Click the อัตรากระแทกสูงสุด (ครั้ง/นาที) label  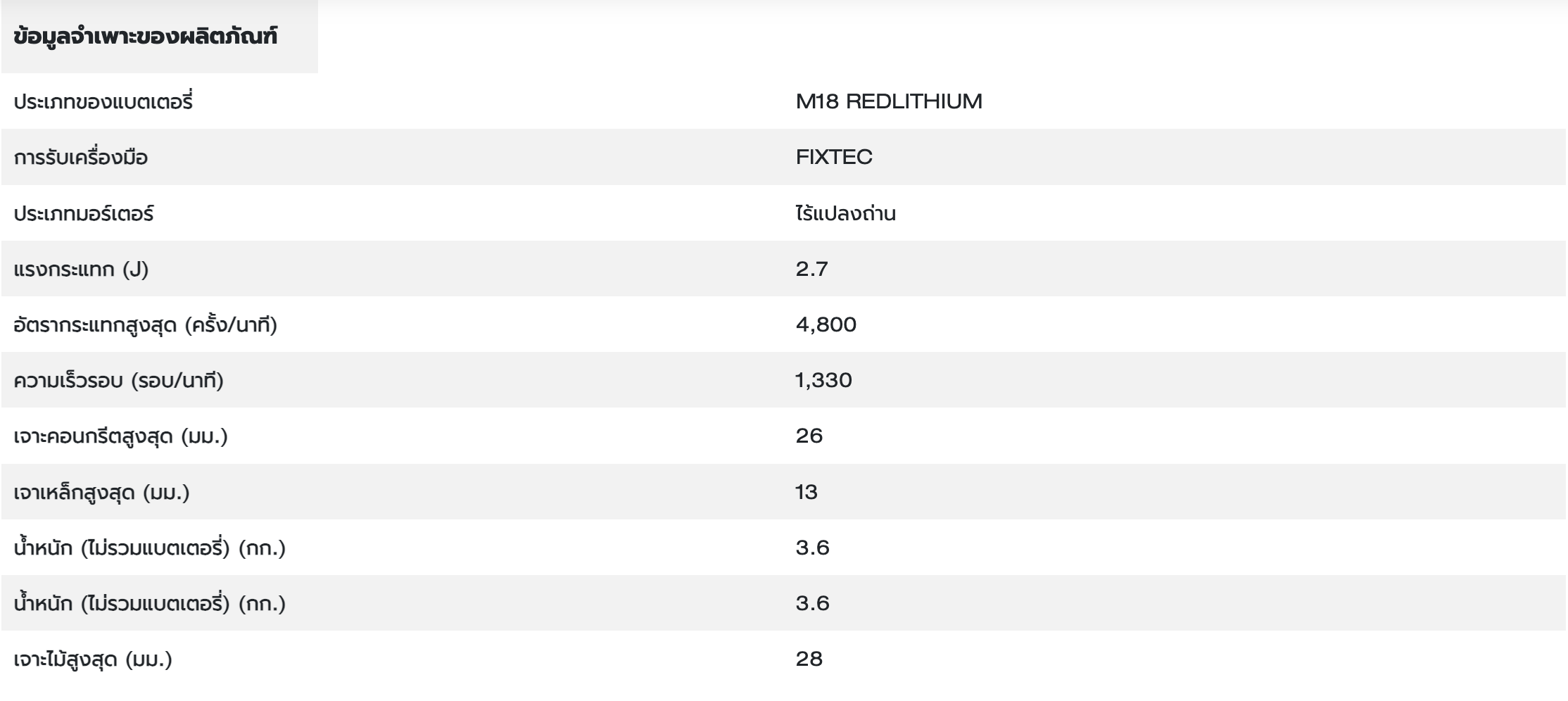[x=146, y=325]
